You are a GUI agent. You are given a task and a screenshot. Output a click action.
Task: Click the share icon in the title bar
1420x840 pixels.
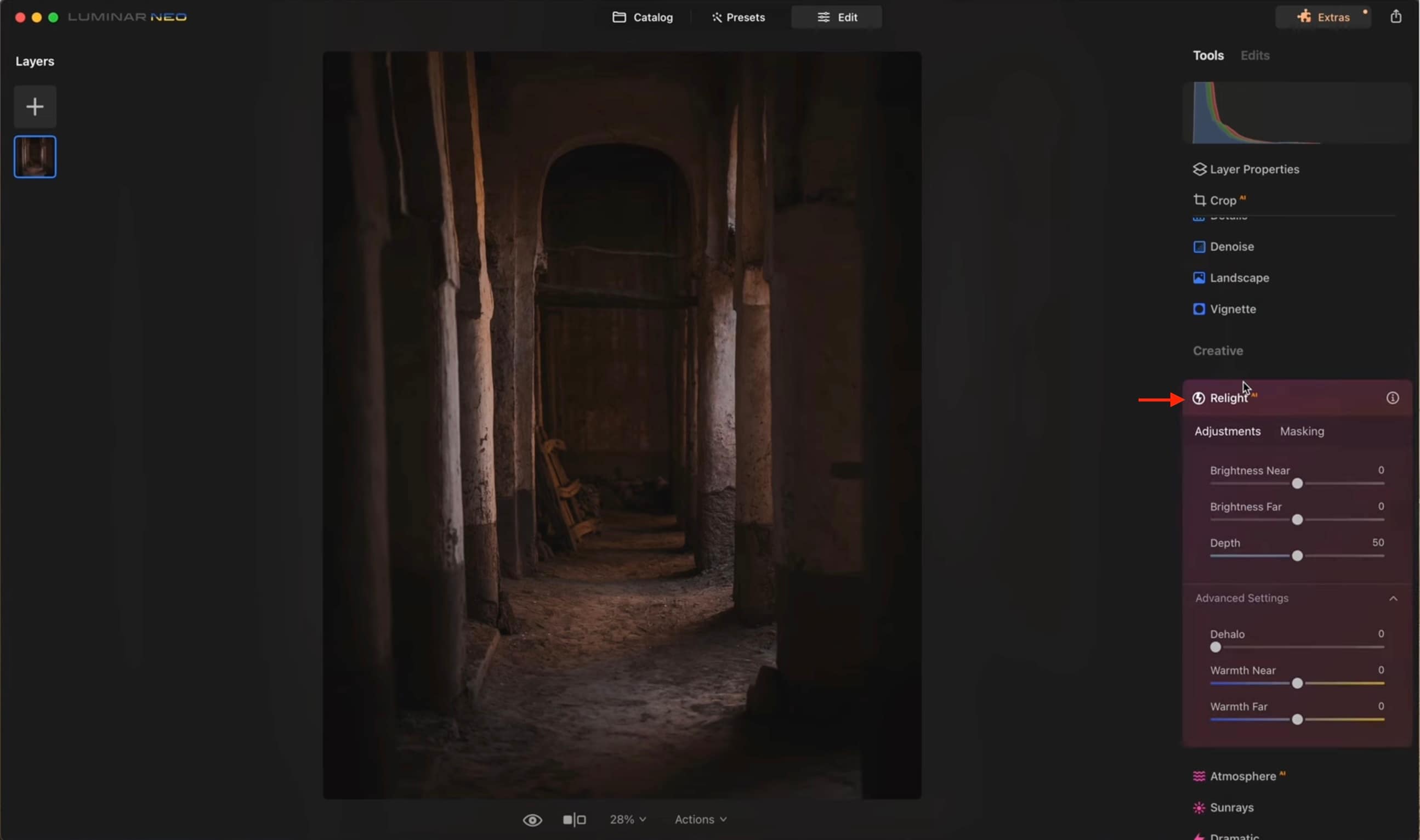[1396, 16]
